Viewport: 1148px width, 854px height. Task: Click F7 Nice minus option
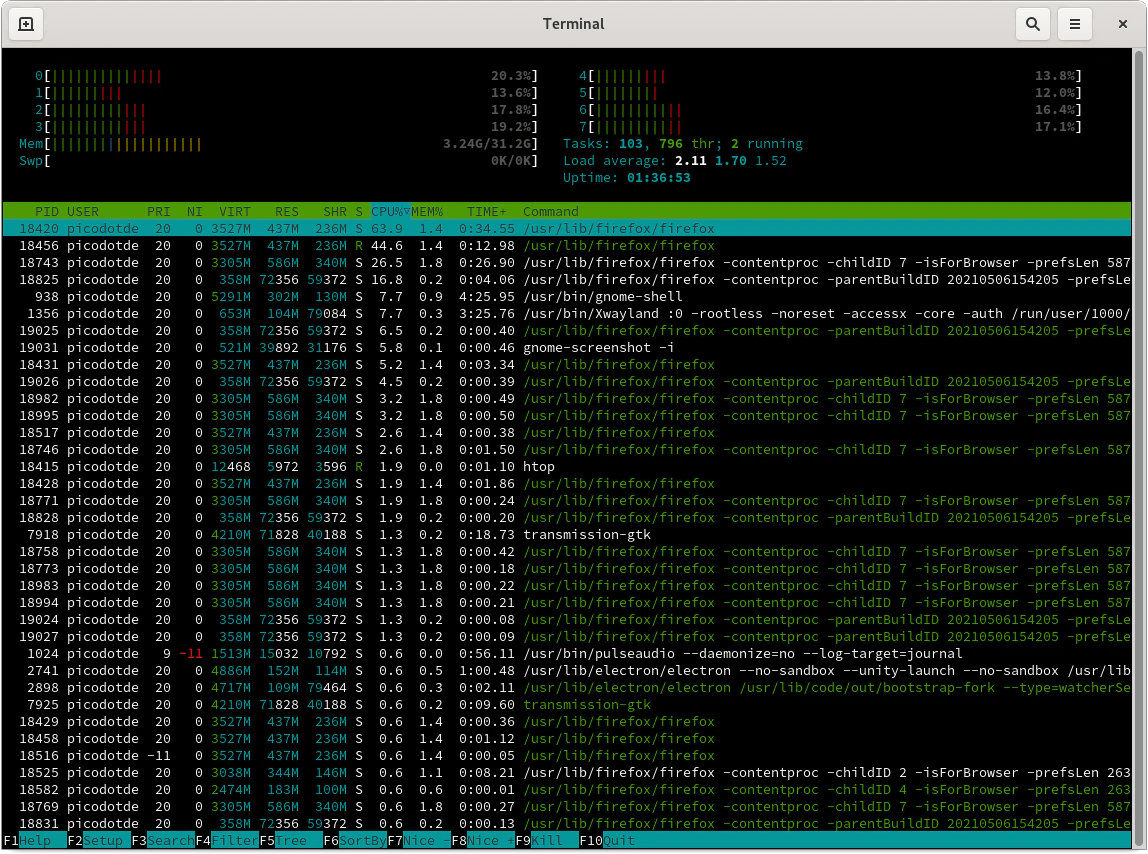click(x=426, y=841)
